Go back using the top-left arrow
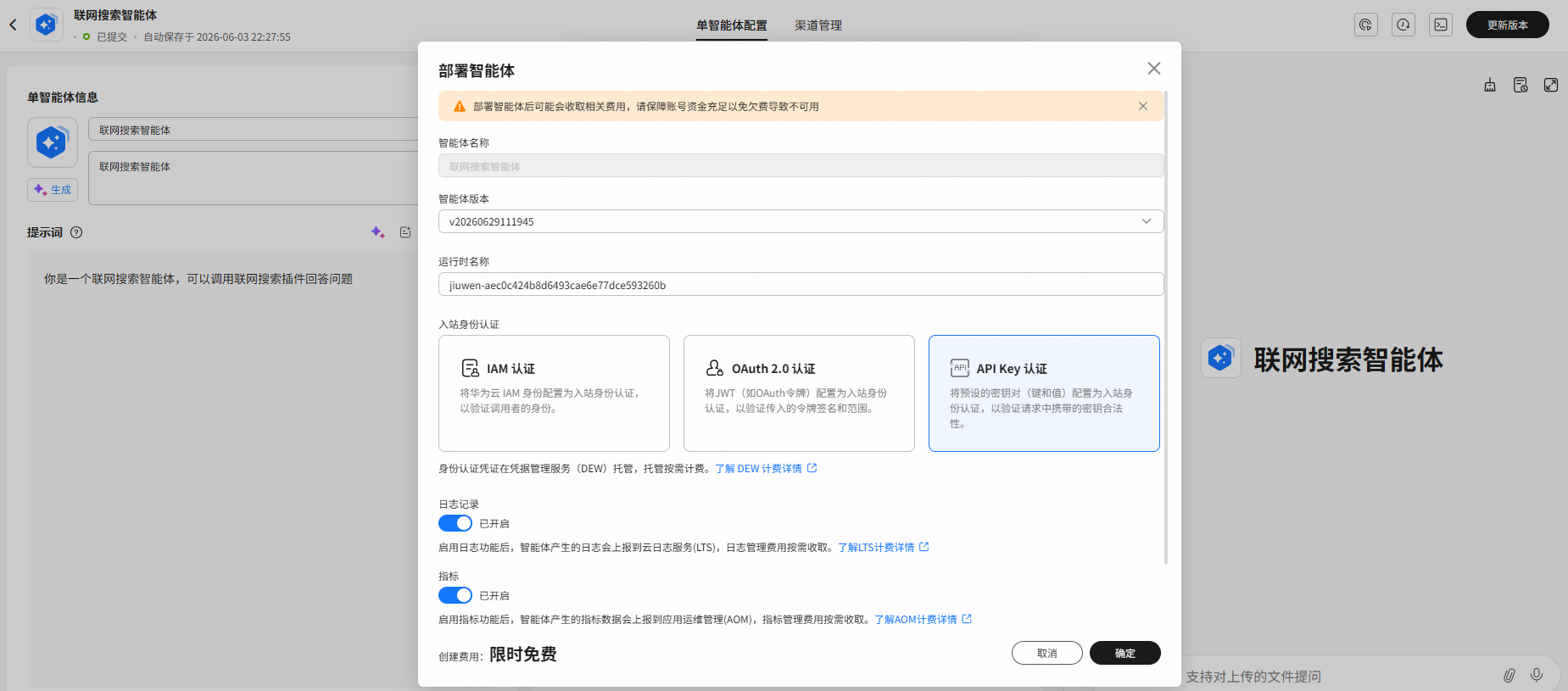This screenshot has width=1568, height=691. click(x=13, y=25)
